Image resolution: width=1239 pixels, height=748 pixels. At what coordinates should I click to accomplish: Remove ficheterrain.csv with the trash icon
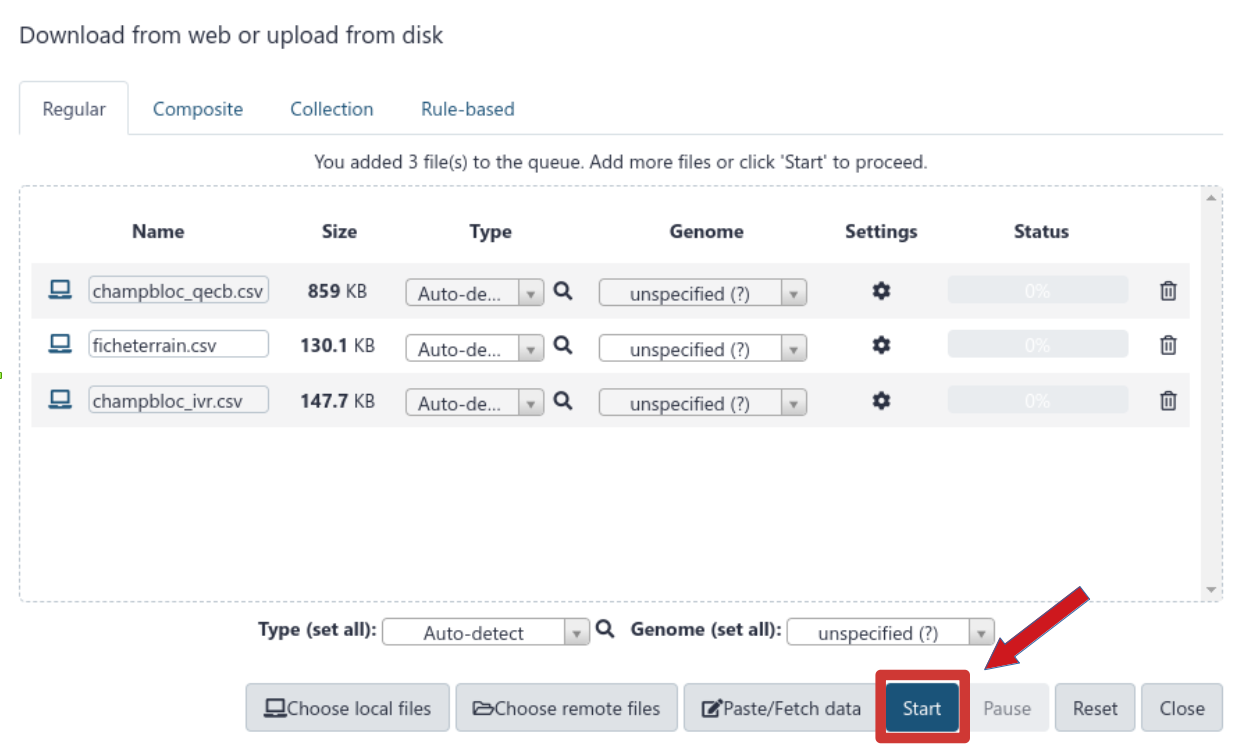pos(1167,346)
